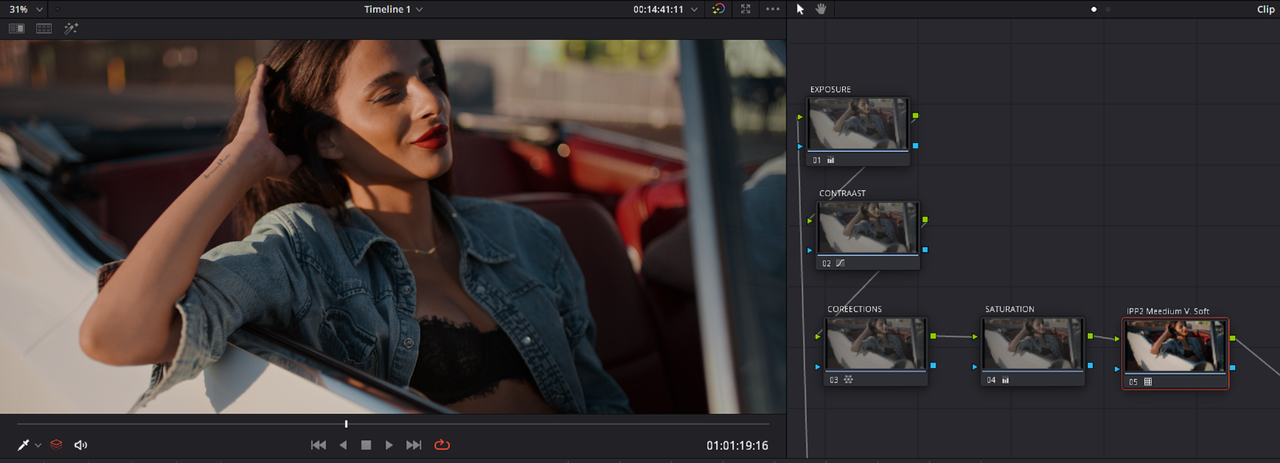Select the EXPOSURE node thumbnail
The width and height of the screenshot is (1280, 463).
(859, 124)
